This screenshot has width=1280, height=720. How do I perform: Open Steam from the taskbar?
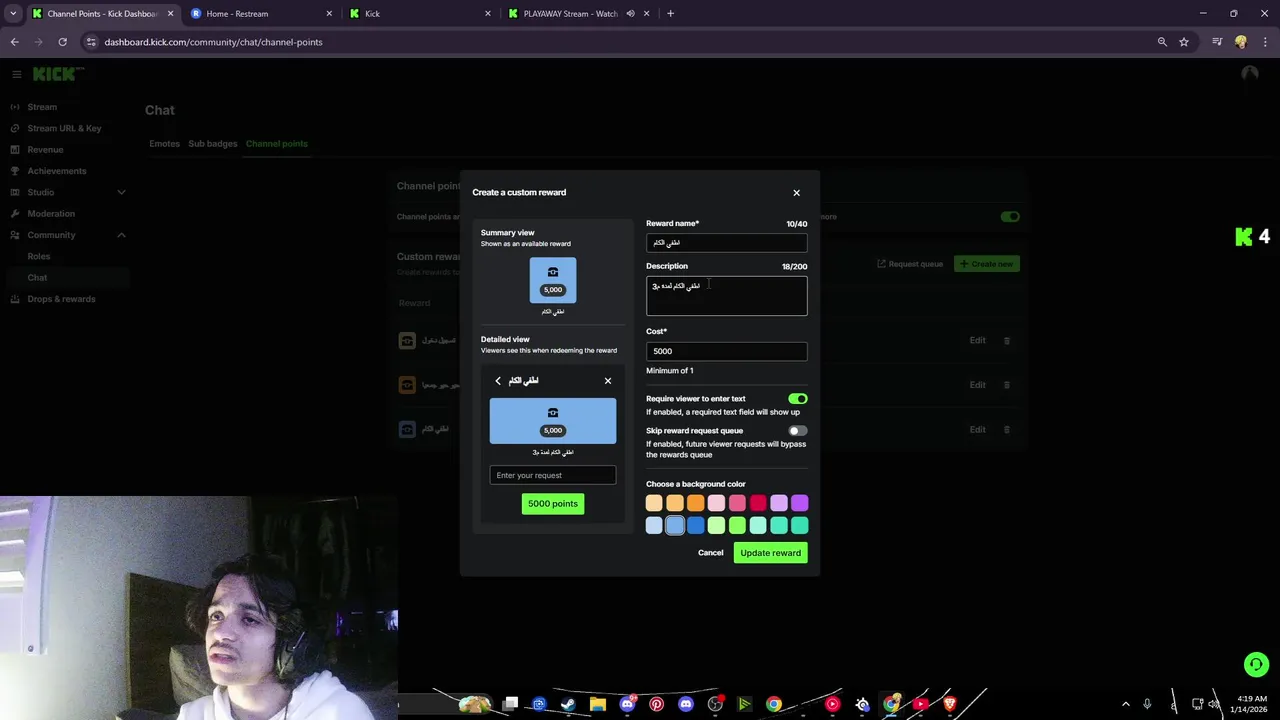point(568,704)
